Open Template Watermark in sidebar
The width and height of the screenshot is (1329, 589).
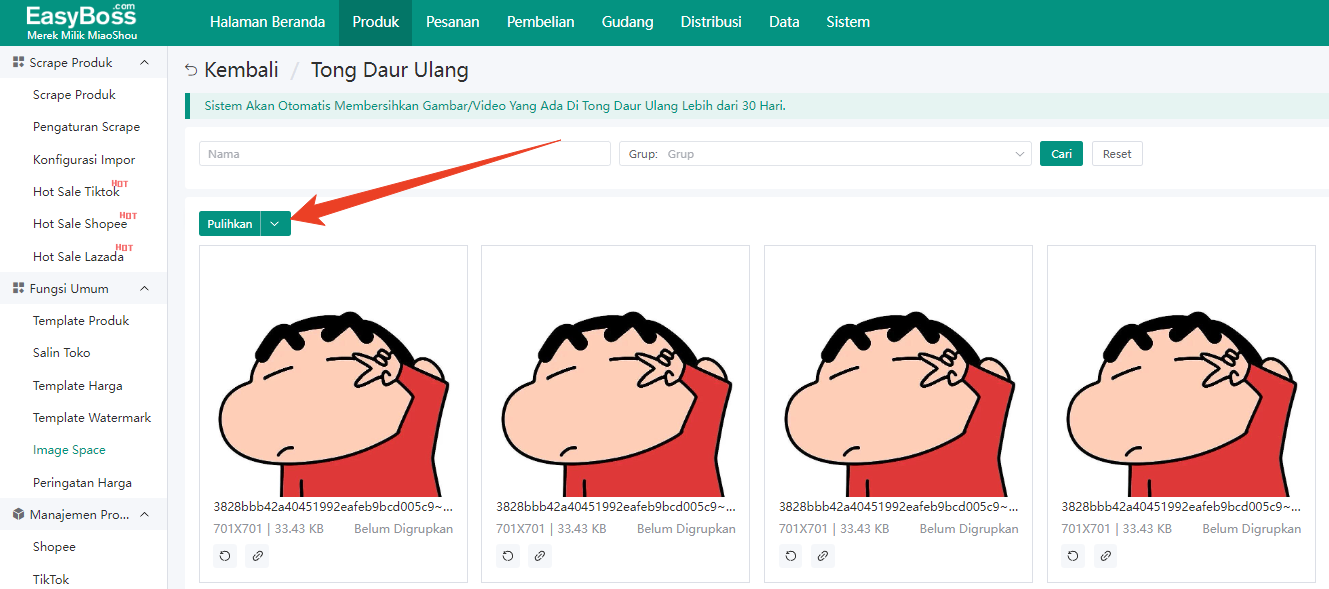point(92,418)
